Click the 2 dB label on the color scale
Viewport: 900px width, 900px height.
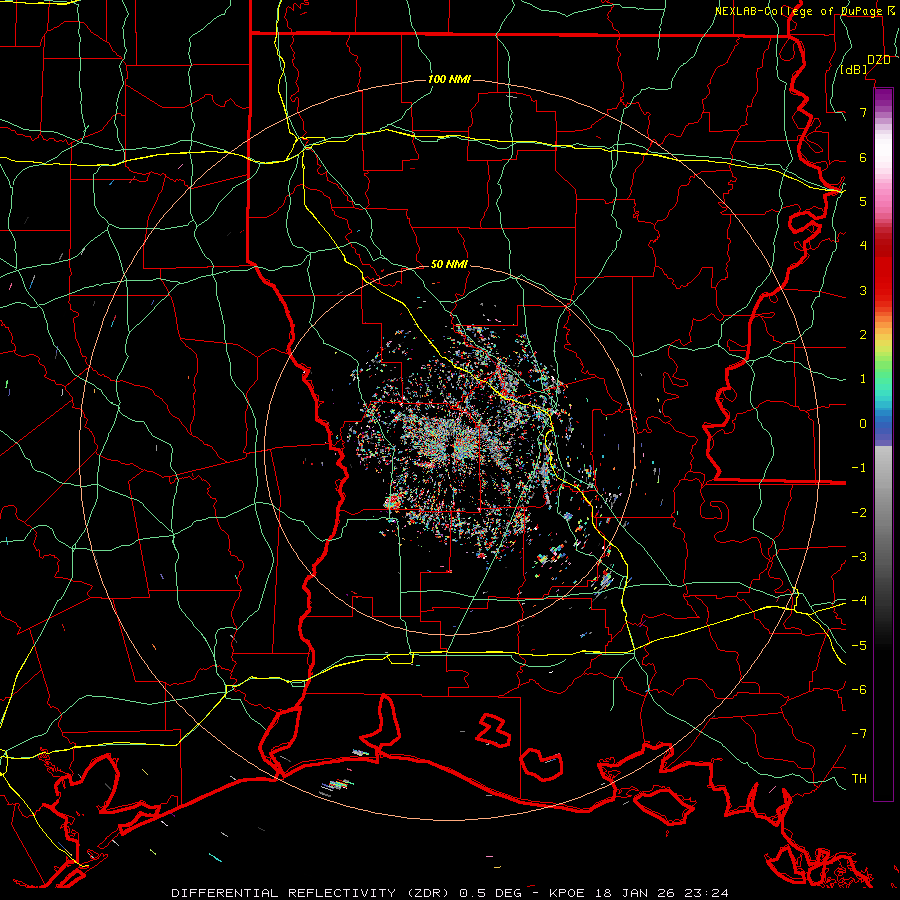[x=863, y=335]
